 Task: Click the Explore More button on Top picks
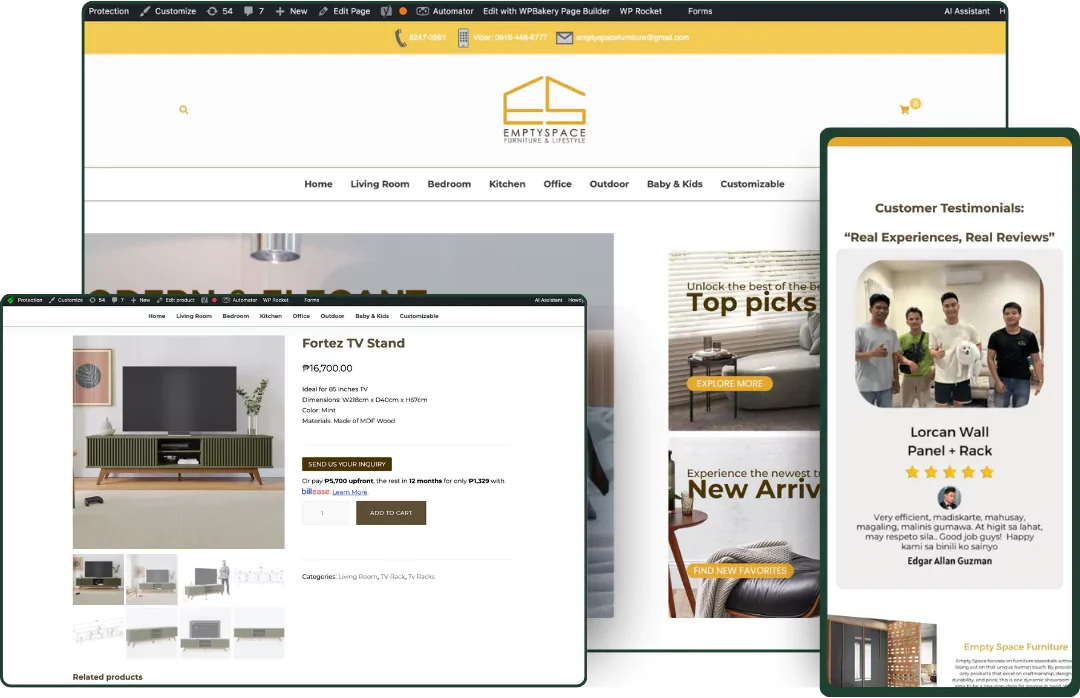click(x=729, y=384)
